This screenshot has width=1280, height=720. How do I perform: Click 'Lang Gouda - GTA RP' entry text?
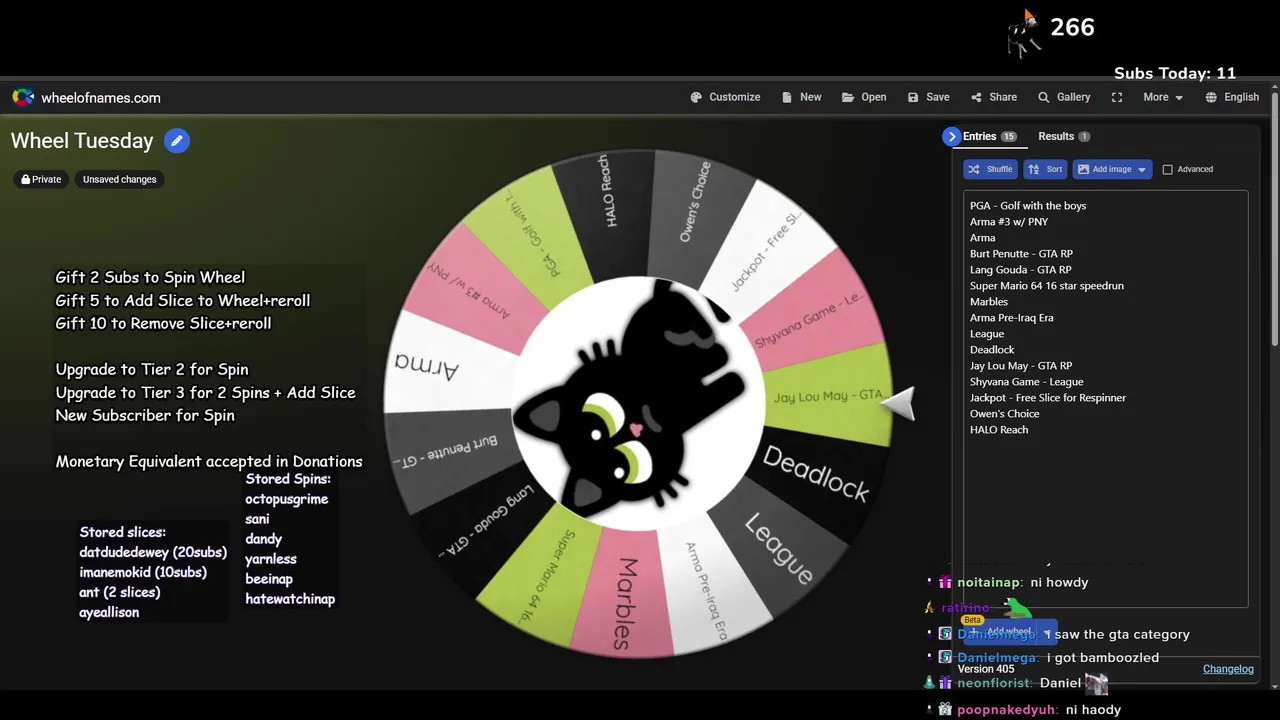coord(1020,270)
